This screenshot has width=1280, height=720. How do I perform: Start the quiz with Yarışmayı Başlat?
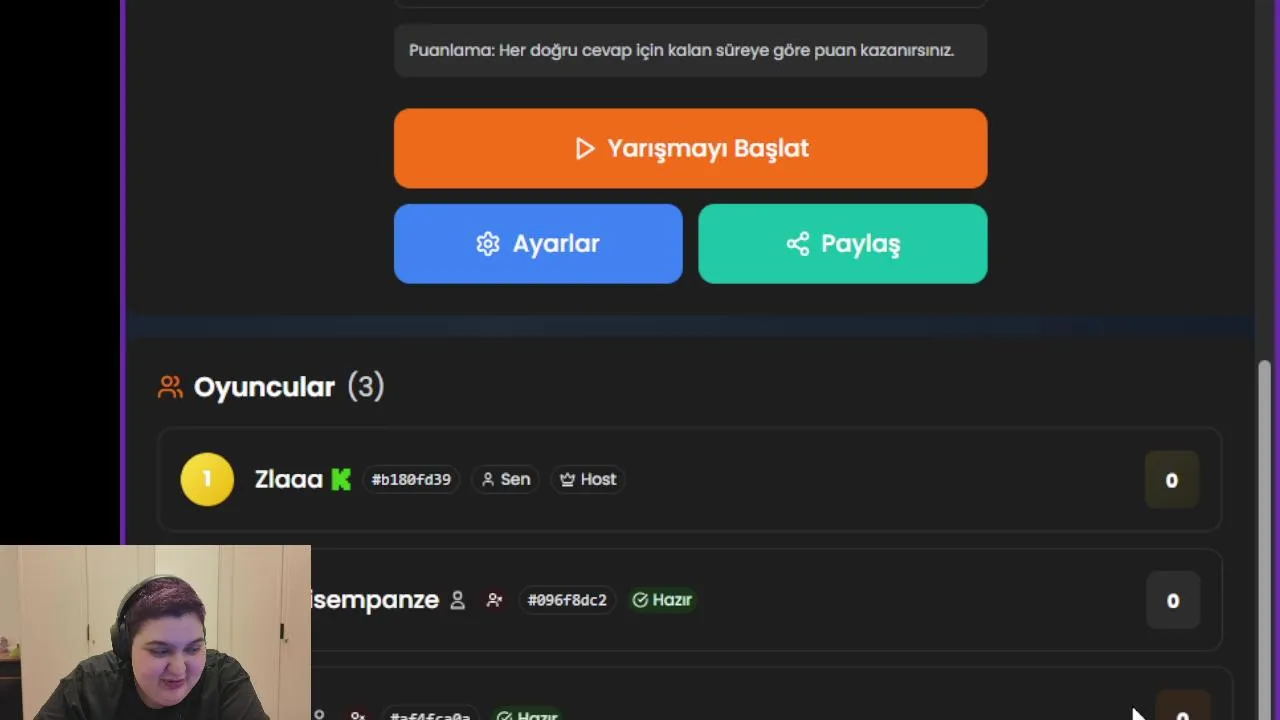[x=690, y=148]
